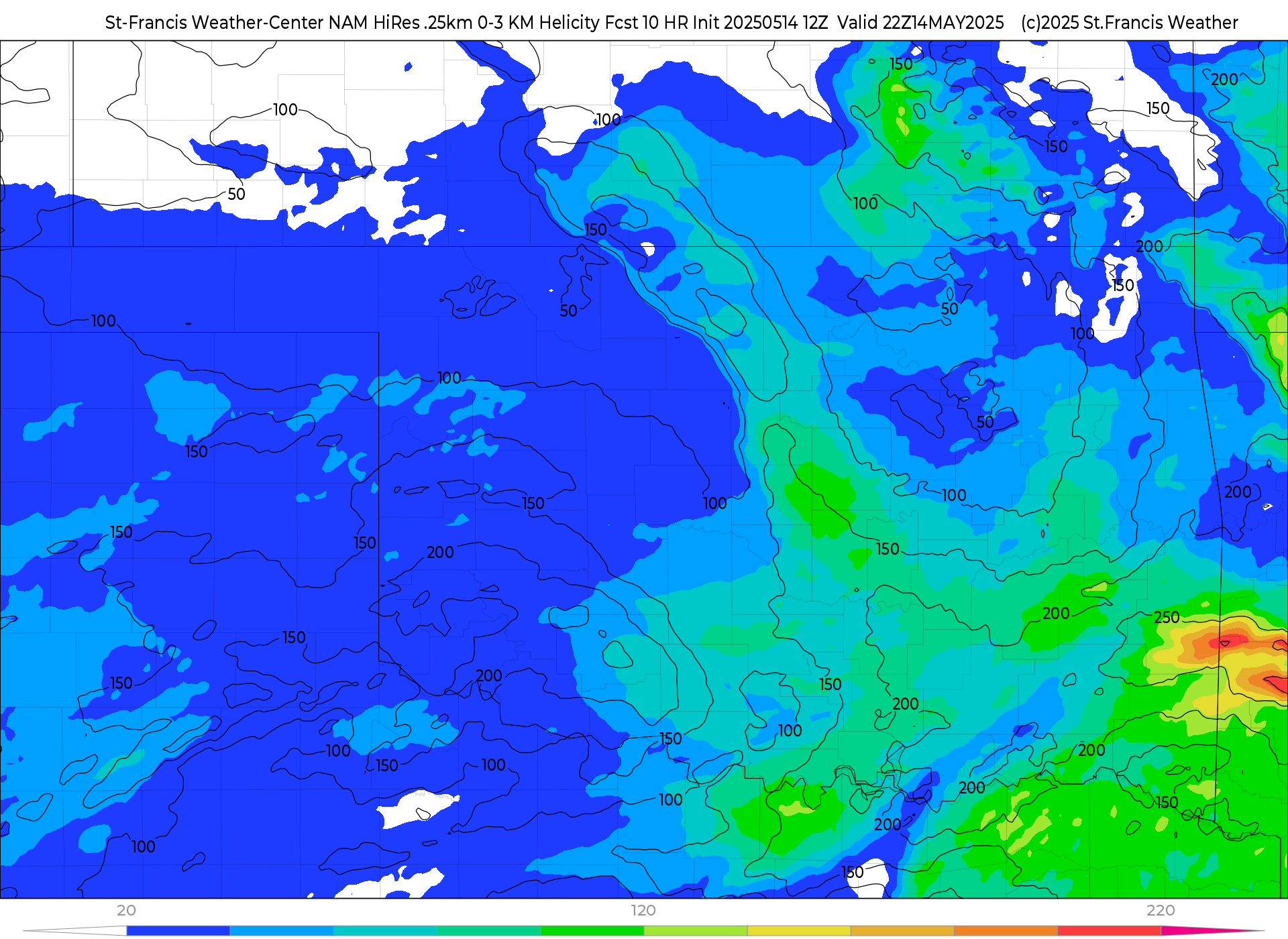This screenshot has height=939, width=1288.
Task: Click the '20' colorbar scale label
Action: pos(126,910)
